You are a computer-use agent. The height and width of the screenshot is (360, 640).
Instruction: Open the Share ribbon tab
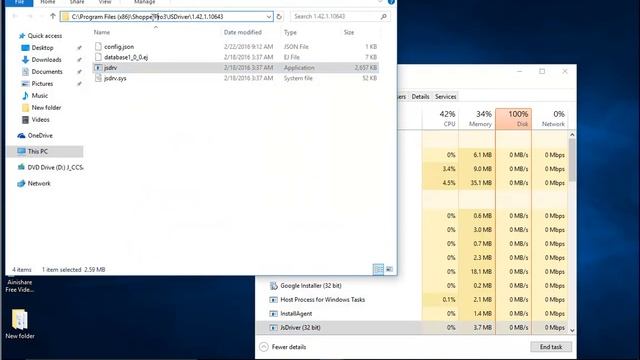click(77, 2)
